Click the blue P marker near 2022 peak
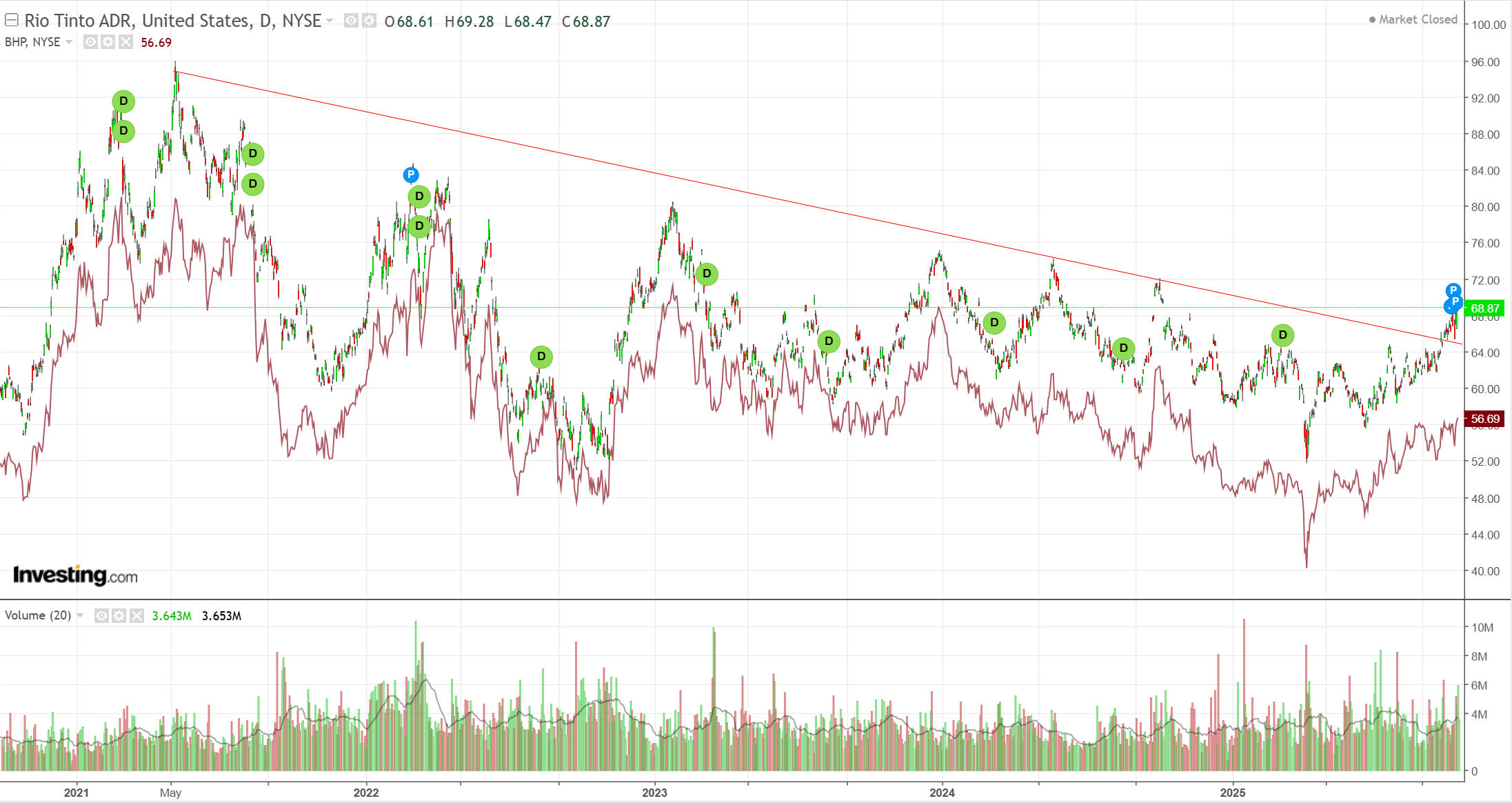 (x=411, y=175)
